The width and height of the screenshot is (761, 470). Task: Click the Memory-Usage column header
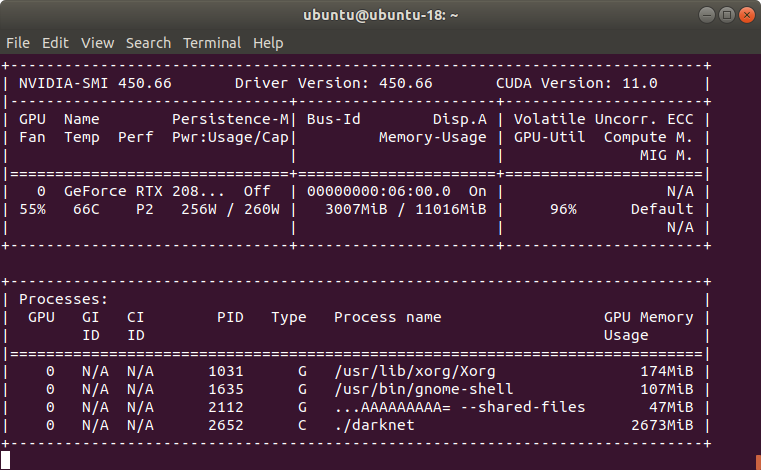coord(432,137)
